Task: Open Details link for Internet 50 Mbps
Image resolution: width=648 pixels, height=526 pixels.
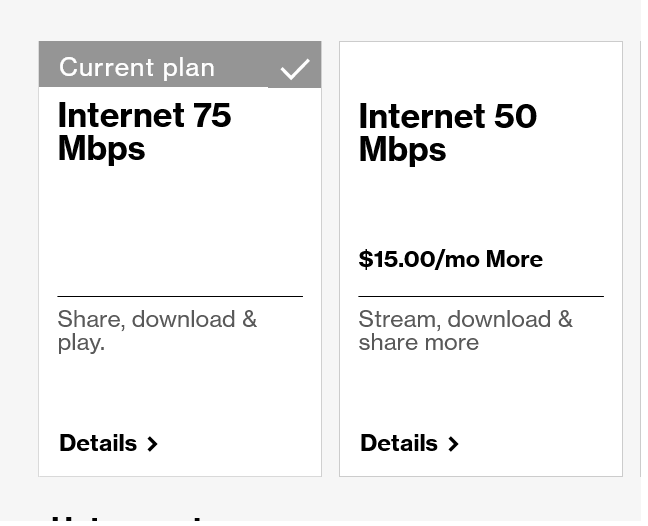Action: pyautogui.click(x=399, y=443)
